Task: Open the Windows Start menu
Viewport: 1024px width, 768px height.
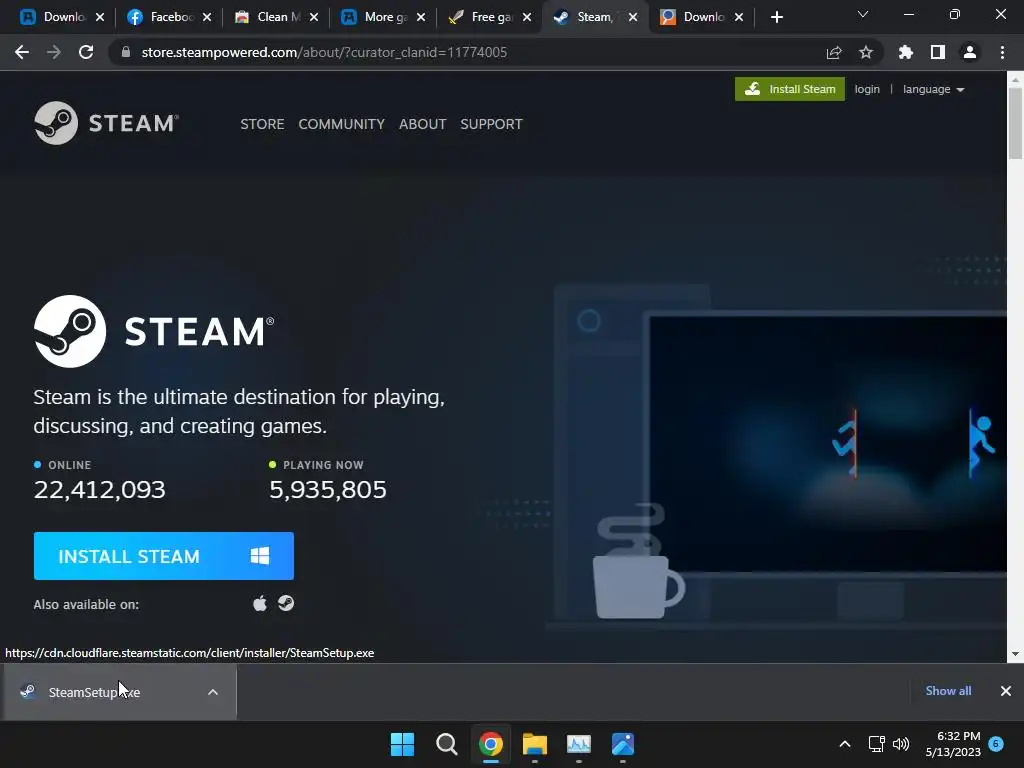Action: (402, 744)
